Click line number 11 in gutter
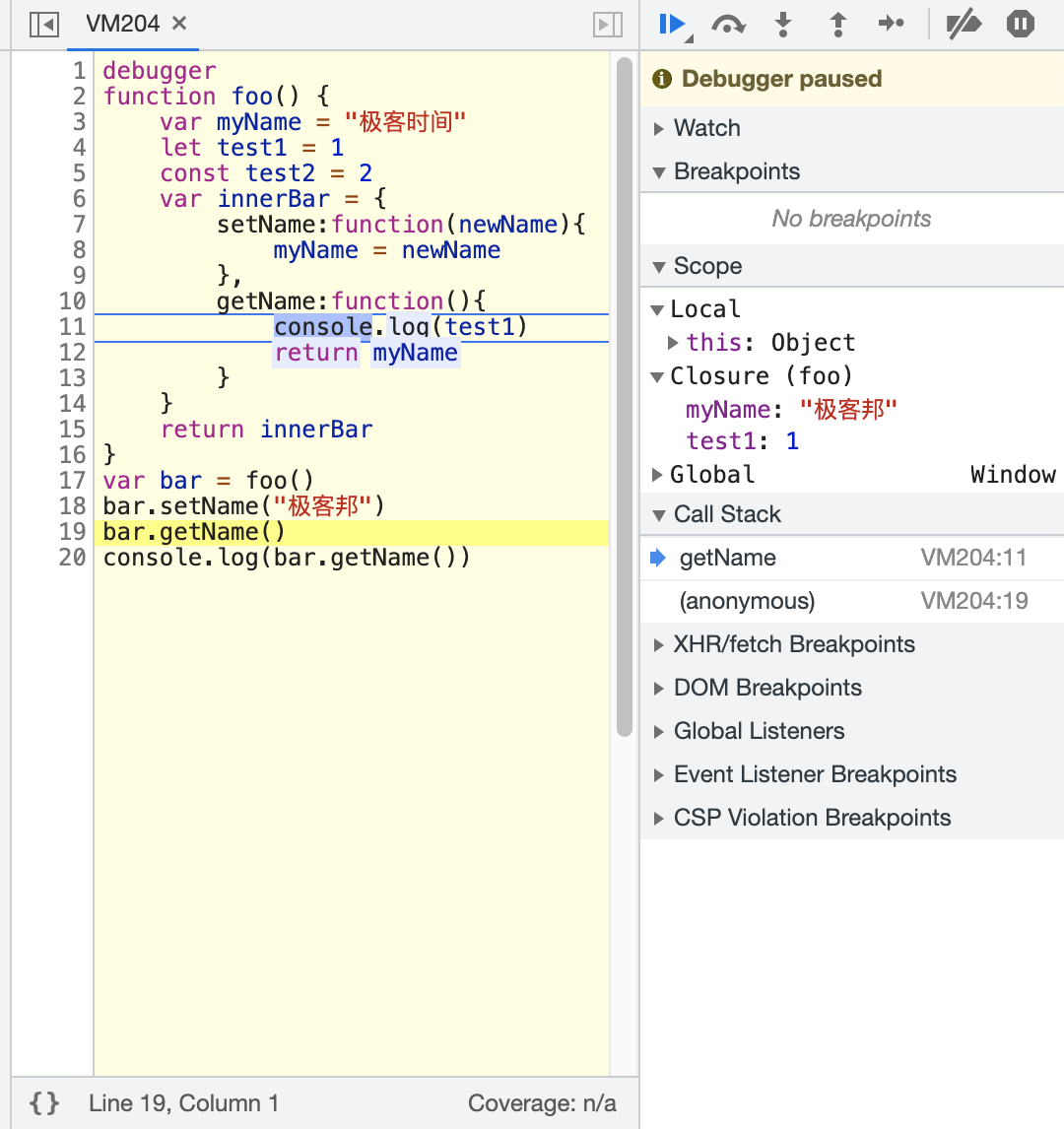 (73, 327)
